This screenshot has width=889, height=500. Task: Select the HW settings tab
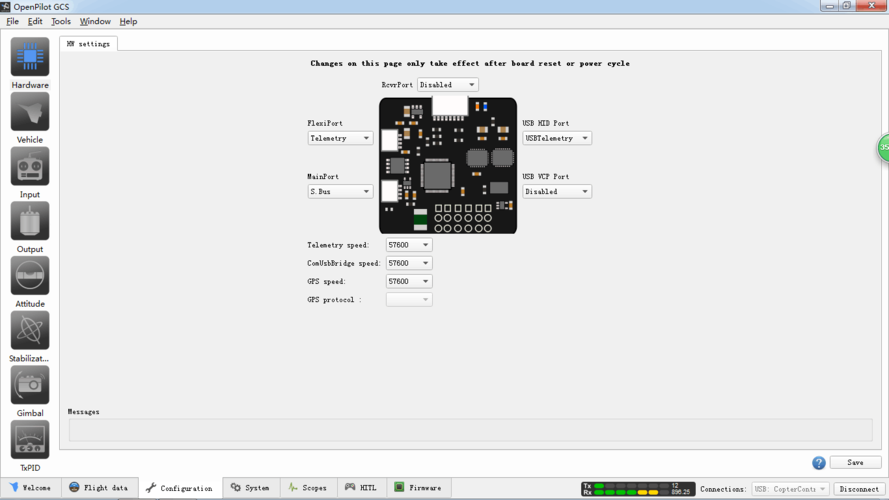tap(88, 44)
